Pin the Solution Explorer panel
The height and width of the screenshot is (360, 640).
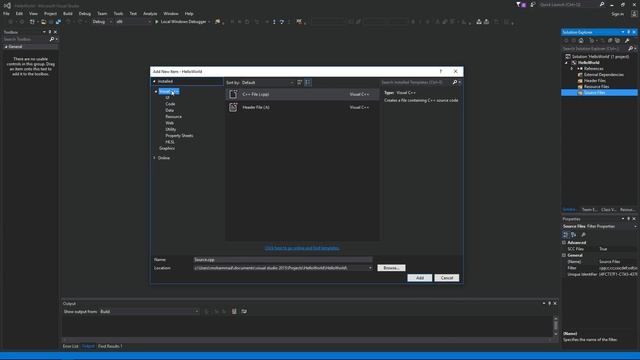(x=629, y=32)
